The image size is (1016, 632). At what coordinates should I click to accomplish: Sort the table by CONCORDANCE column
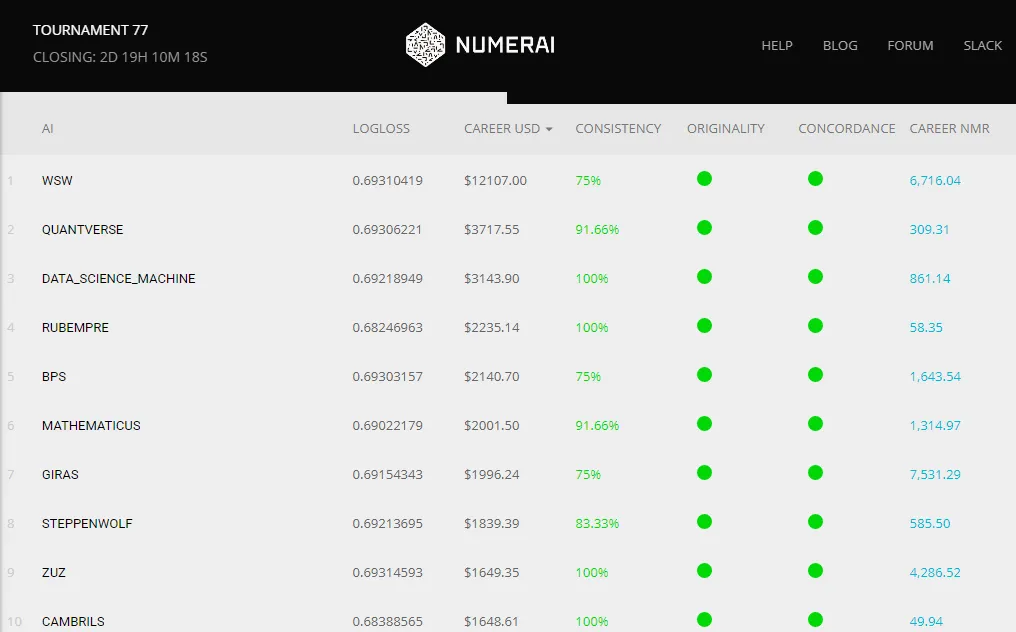pos(847,128)
